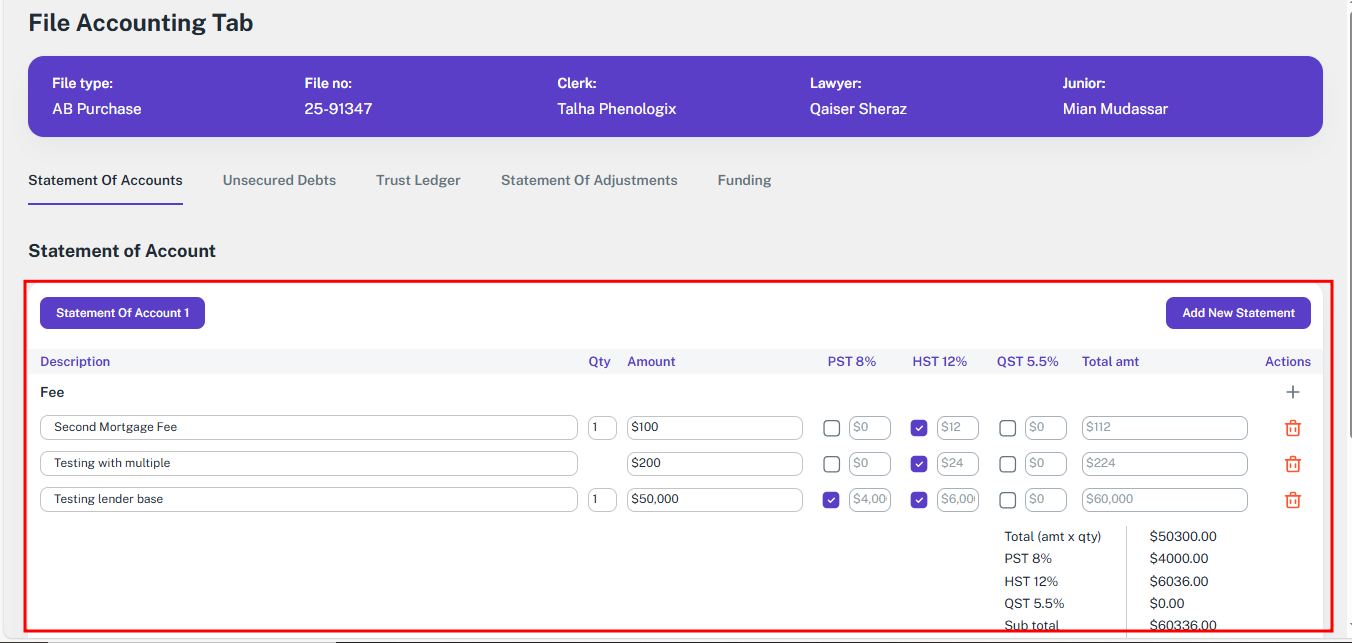This screenshot has width=1352, height=643.
Task: Click the PST 8% column header
Action: (x=852, y=362)
